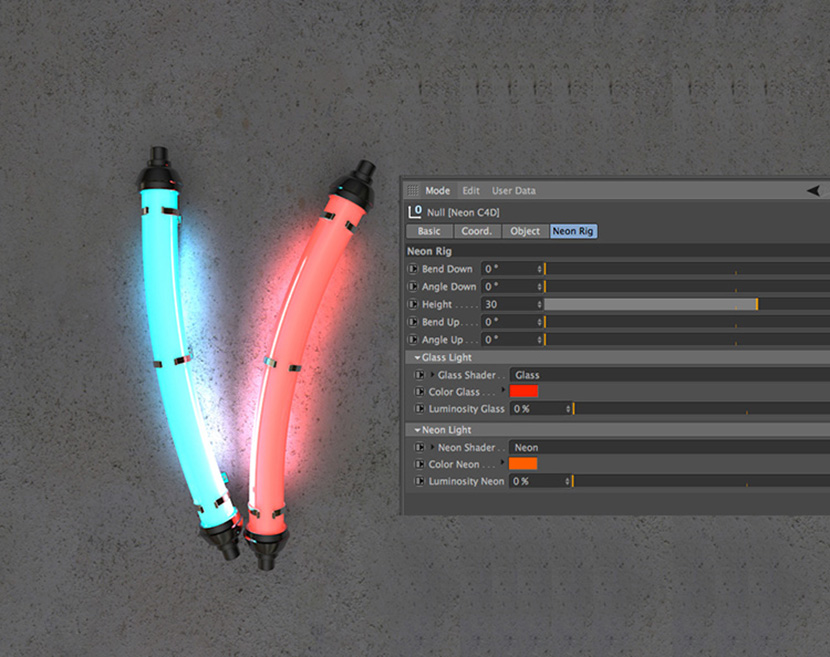
Task: Click the Luminosity Neon slider track
Action: 701,481
